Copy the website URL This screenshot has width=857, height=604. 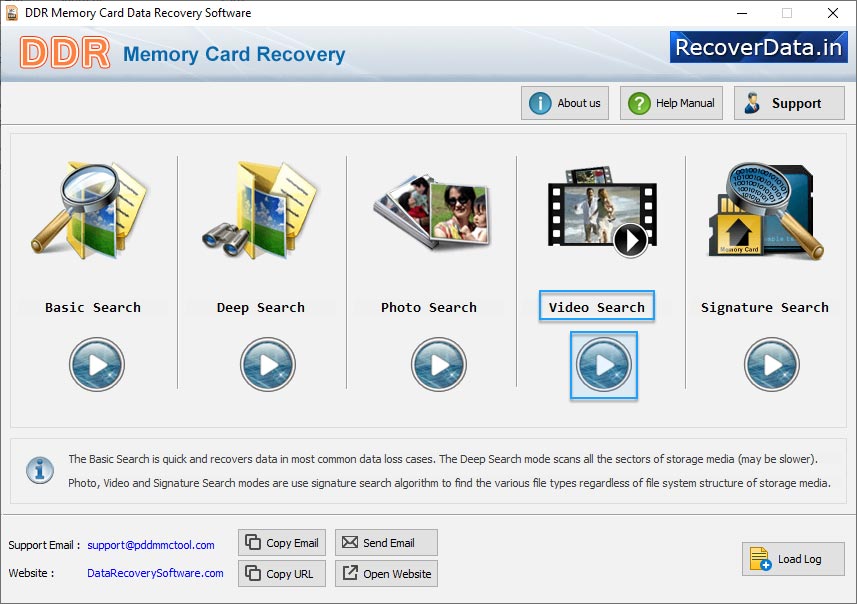click(x=282, y=573)
